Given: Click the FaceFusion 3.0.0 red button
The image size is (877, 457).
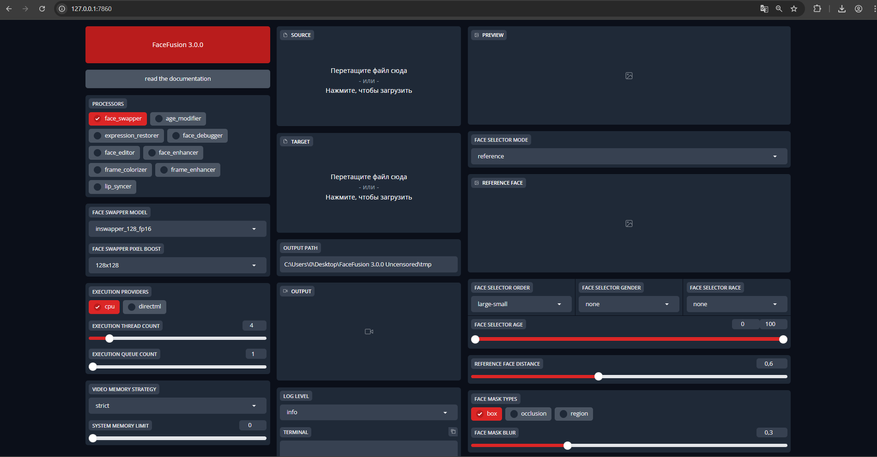Looking at the screenshot, I should [x=178, y=45].
